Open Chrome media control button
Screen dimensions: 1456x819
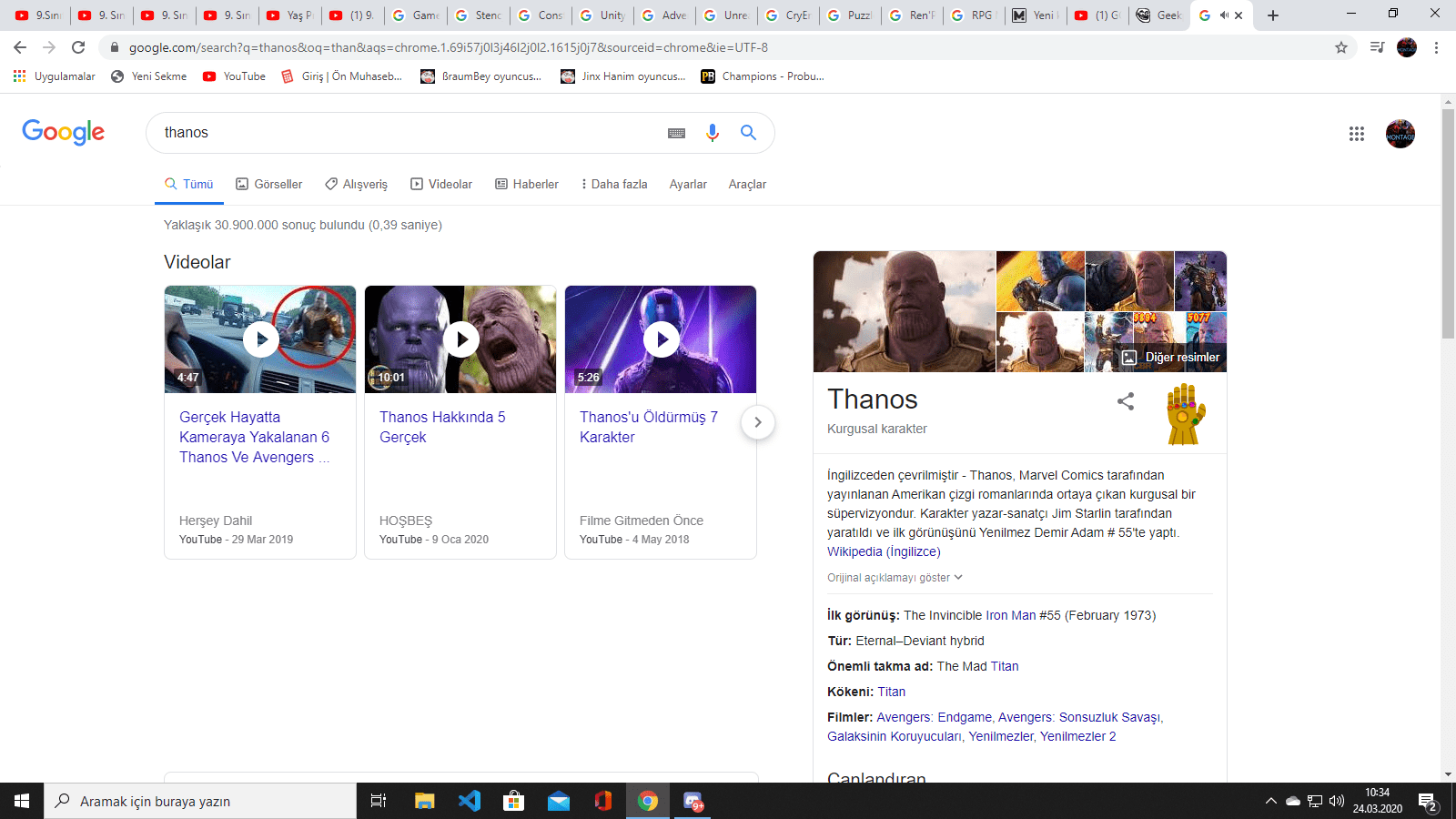click(1377, 47)
